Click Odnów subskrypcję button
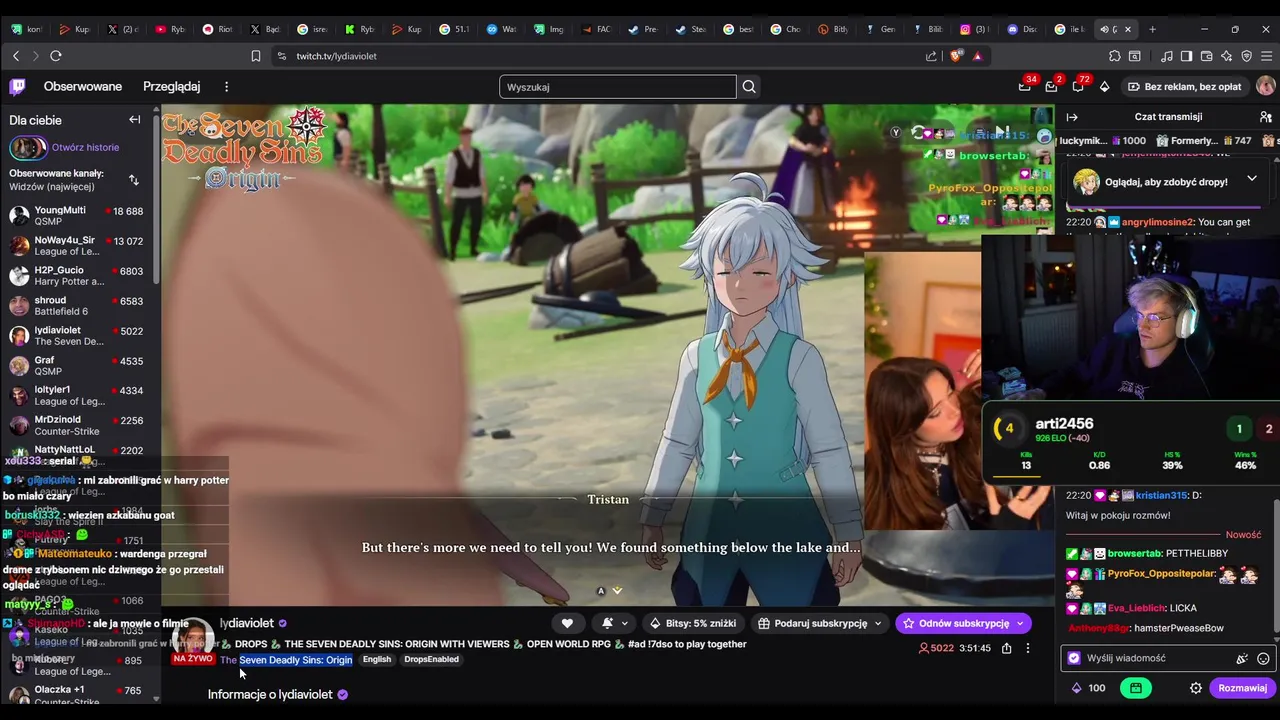This screenshot has height=720, width=1280. [964, 623]
